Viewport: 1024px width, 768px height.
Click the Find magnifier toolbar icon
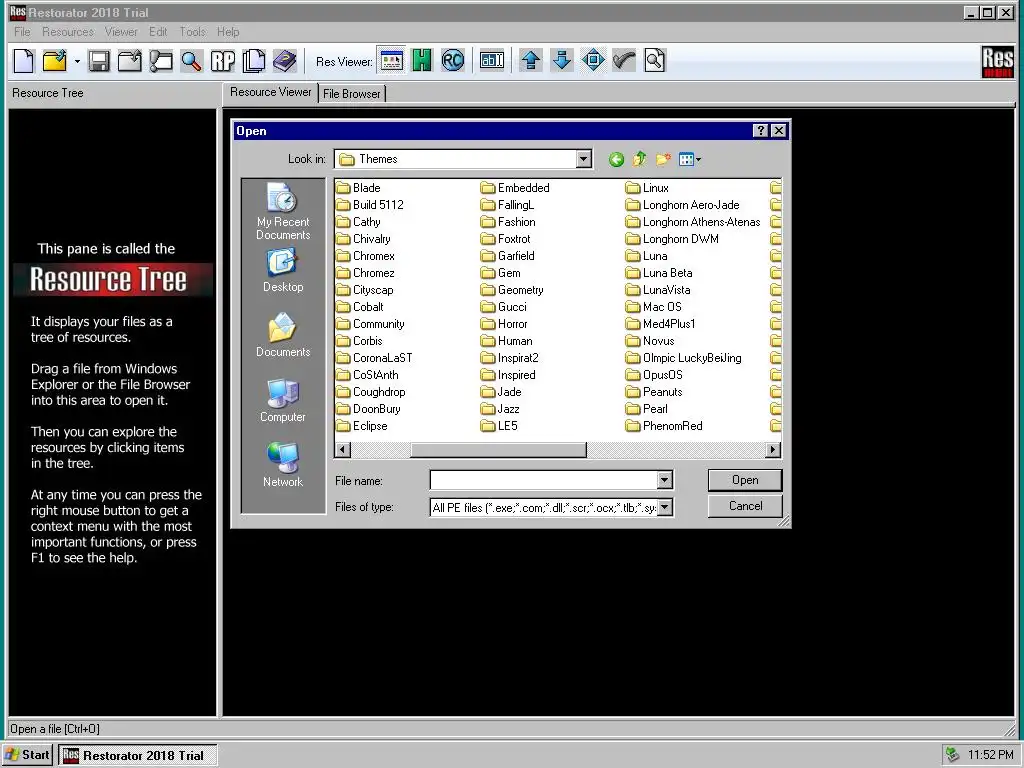[x=191, y=61]
